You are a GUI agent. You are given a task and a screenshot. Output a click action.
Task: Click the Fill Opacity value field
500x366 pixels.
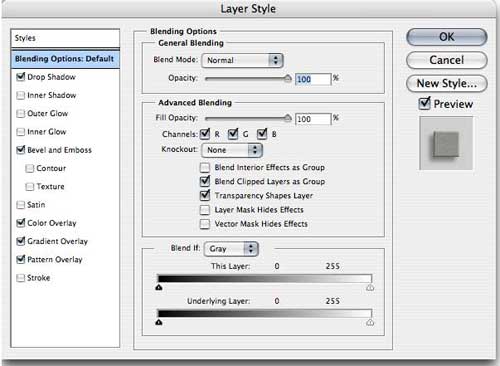pos(313,119)
